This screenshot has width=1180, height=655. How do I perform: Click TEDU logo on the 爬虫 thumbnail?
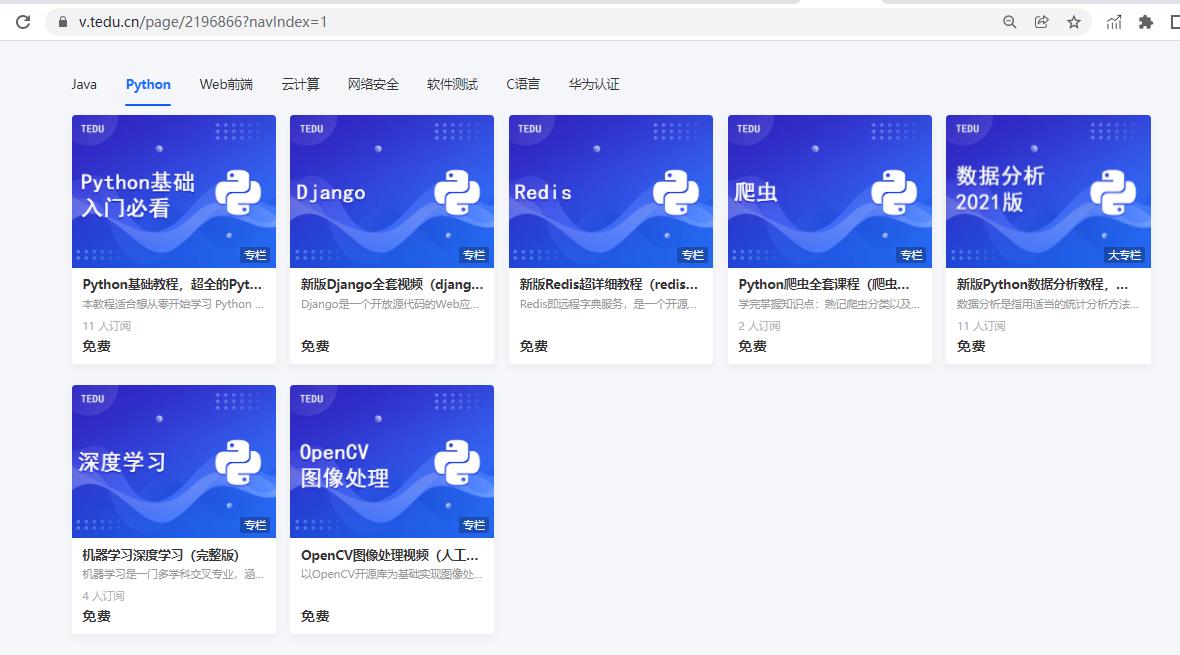point(749,129)
